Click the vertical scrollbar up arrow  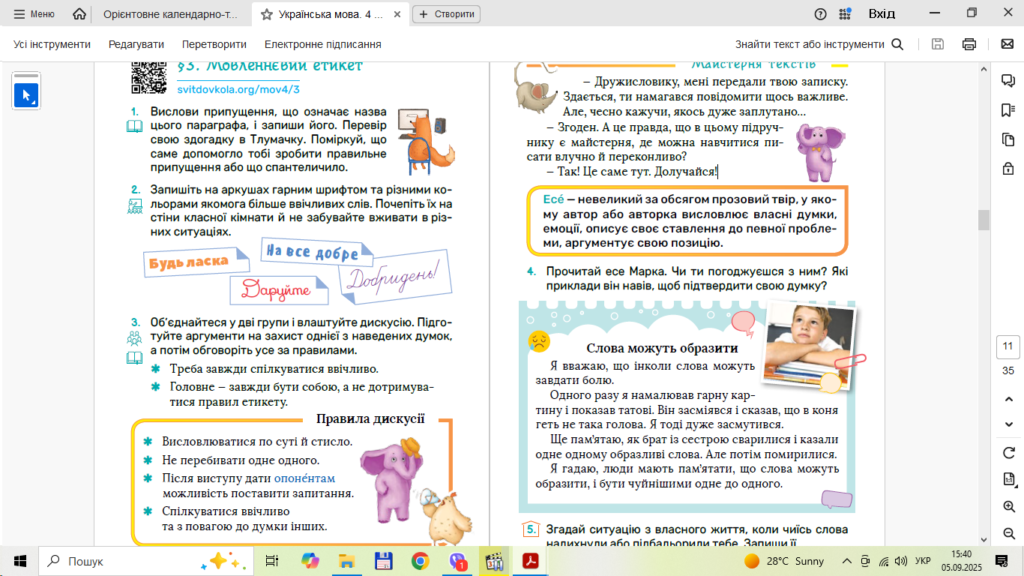(x=984, y=69)
